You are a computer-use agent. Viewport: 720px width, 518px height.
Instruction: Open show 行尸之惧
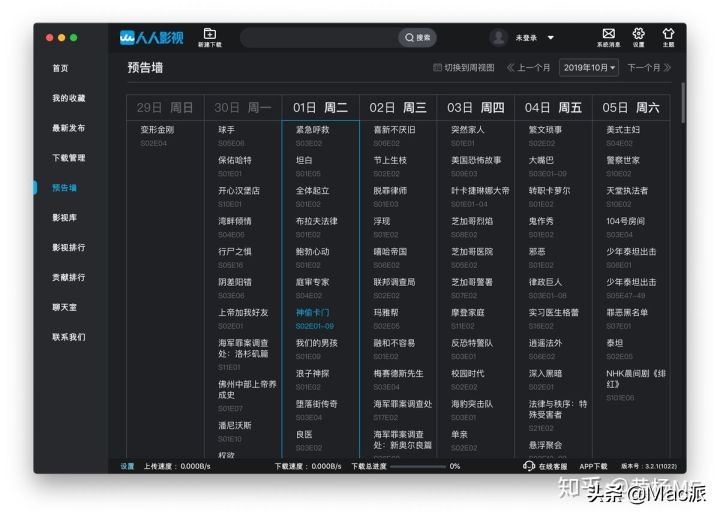(x=235, y=252)
